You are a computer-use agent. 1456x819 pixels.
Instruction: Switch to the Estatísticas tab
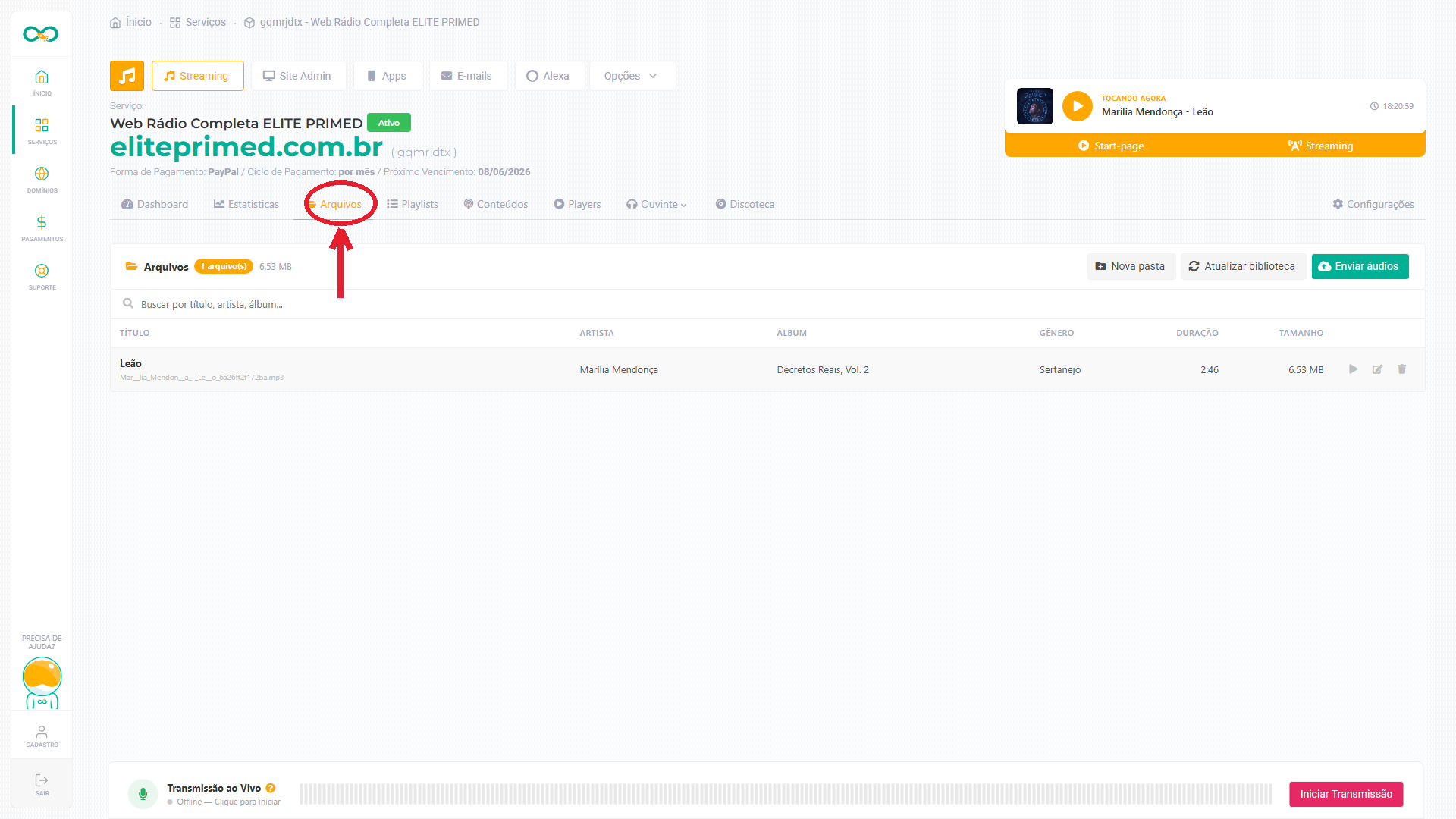[x=246, y=204]
